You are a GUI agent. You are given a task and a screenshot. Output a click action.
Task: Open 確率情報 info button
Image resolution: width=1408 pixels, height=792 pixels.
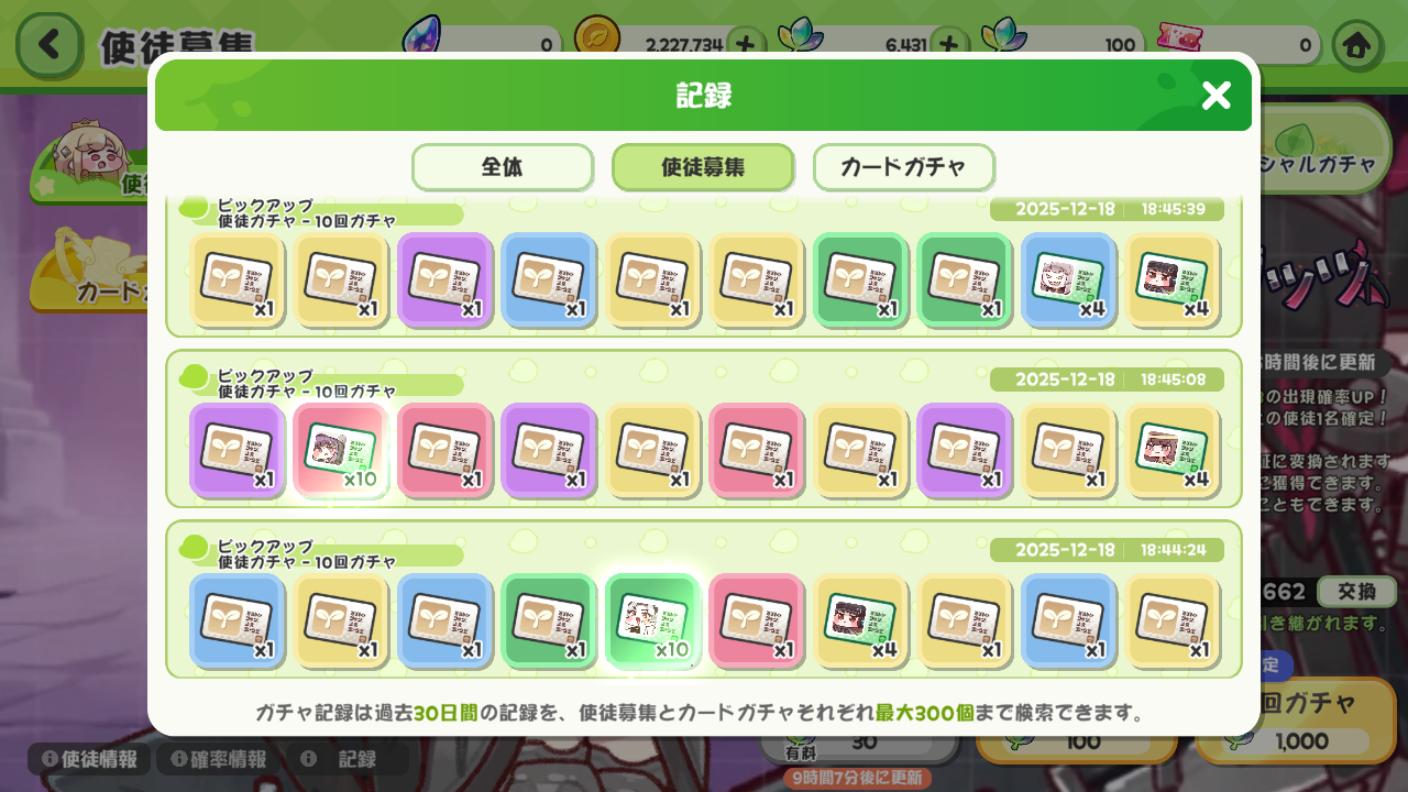[218, 759]
